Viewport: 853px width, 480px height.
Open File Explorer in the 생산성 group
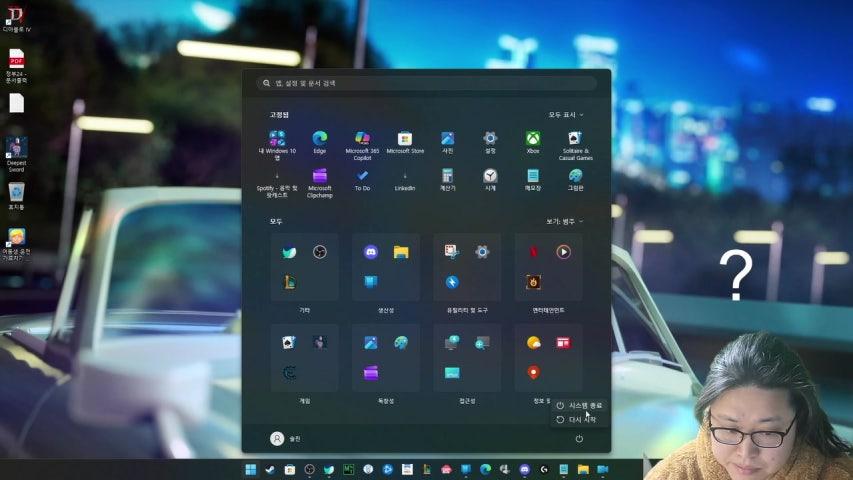click(401, 252)
